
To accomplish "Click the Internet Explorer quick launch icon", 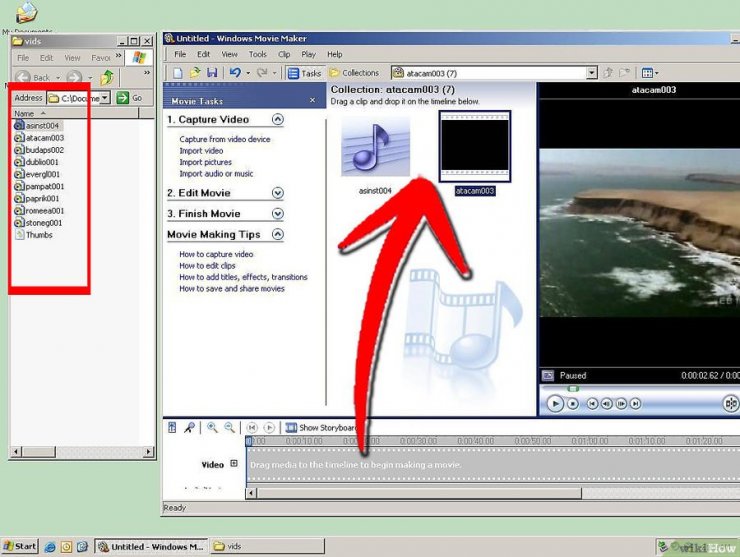I will pos(50,547).
